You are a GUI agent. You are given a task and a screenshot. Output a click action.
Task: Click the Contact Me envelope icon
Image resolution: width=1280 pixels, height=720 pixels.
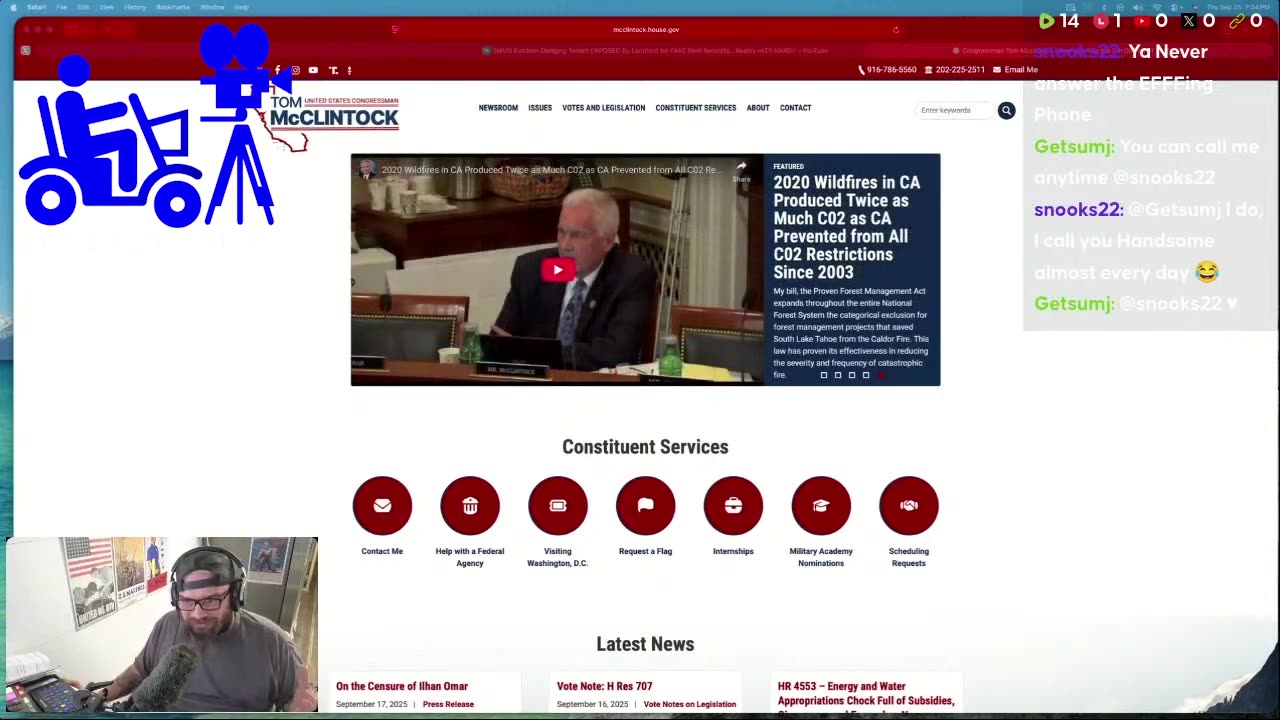[382, 505]
